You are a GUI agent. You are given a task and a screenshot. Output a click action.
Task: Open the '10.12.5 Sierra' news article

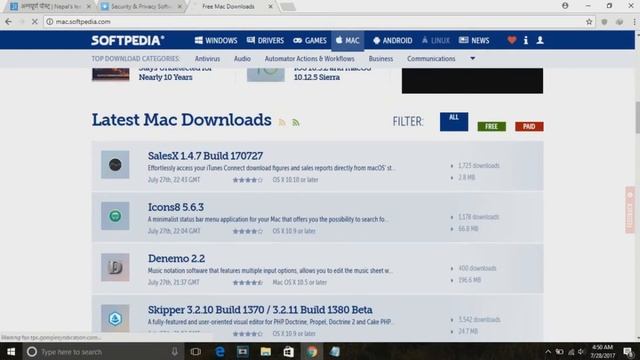click(317, 77)
